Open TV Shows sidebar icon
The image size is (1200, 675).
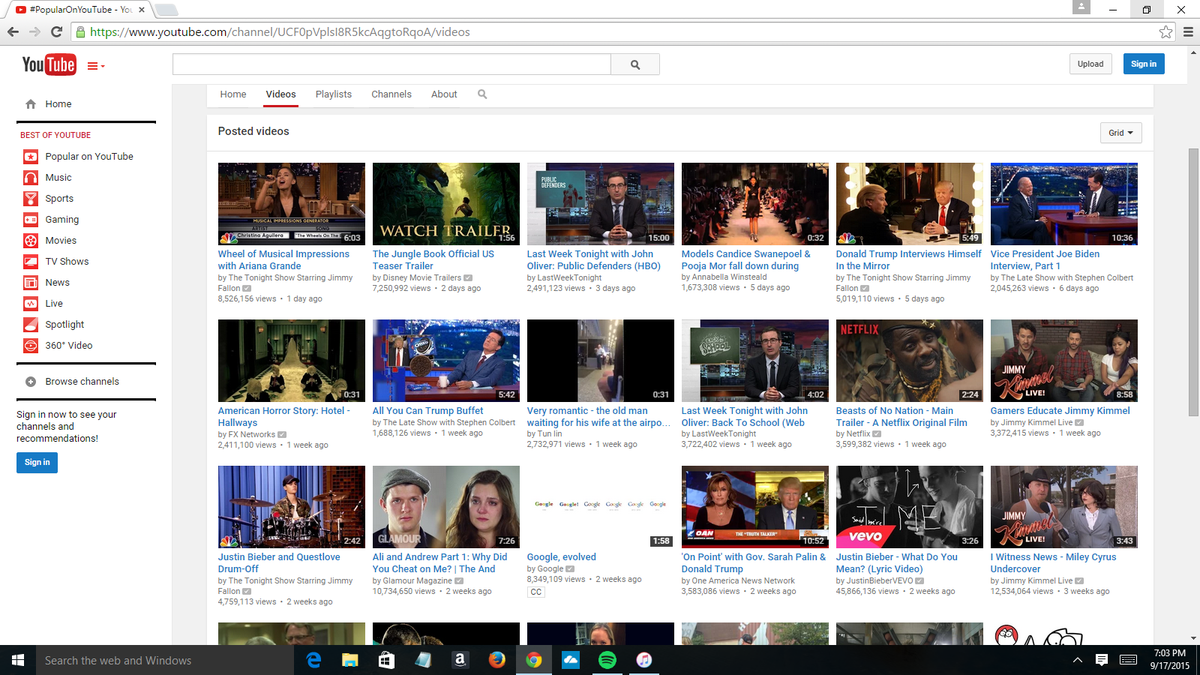[x=31, y=262]
